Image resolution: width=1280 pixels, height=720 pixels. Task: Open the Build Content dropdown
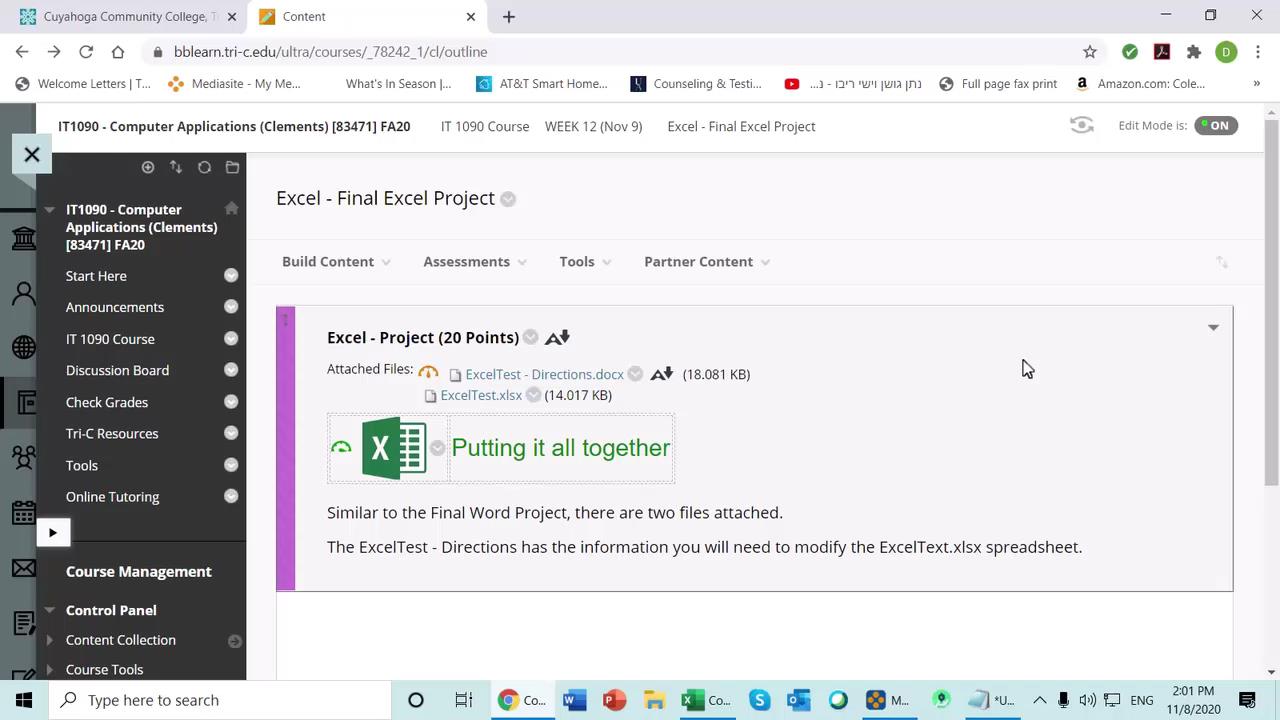tap(336, 261)
